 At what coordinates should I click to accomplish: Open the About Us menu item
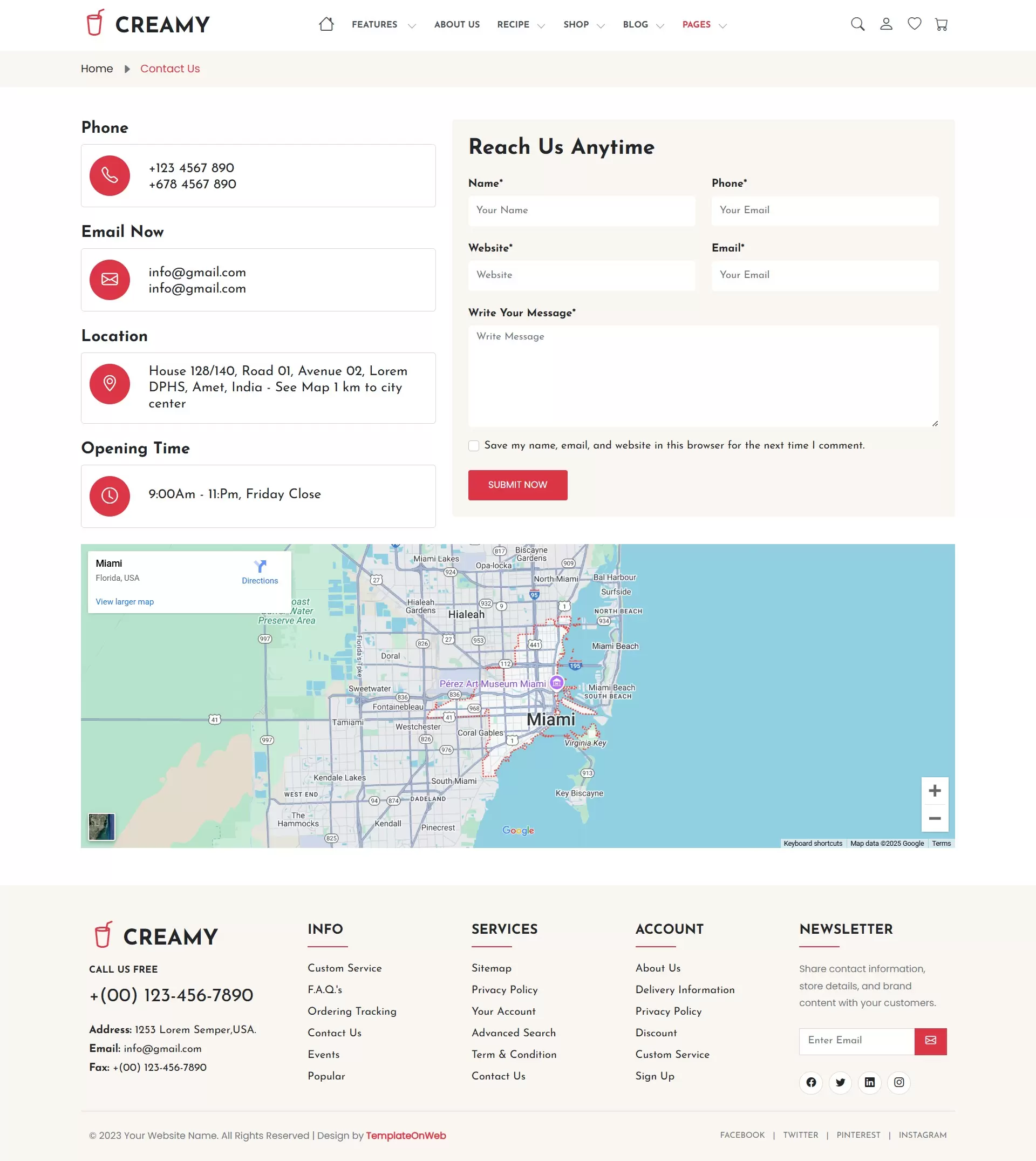coord(456,25)
